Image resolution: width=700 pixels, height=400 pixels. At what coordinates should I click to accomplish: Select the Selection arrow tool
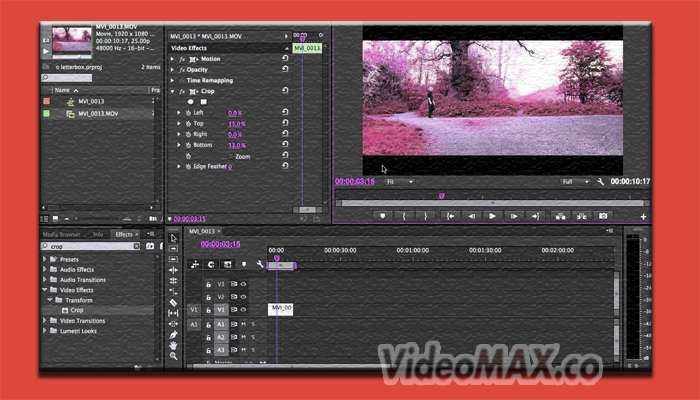click(x=173, y=238)
